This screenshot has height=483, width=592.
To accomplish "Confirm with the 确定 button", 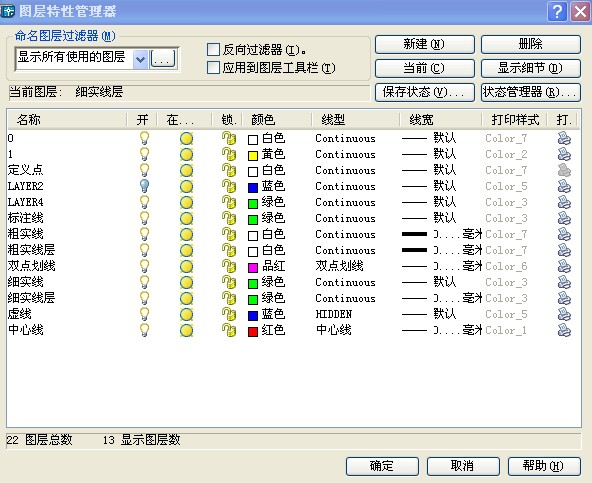I will point(382,466).
